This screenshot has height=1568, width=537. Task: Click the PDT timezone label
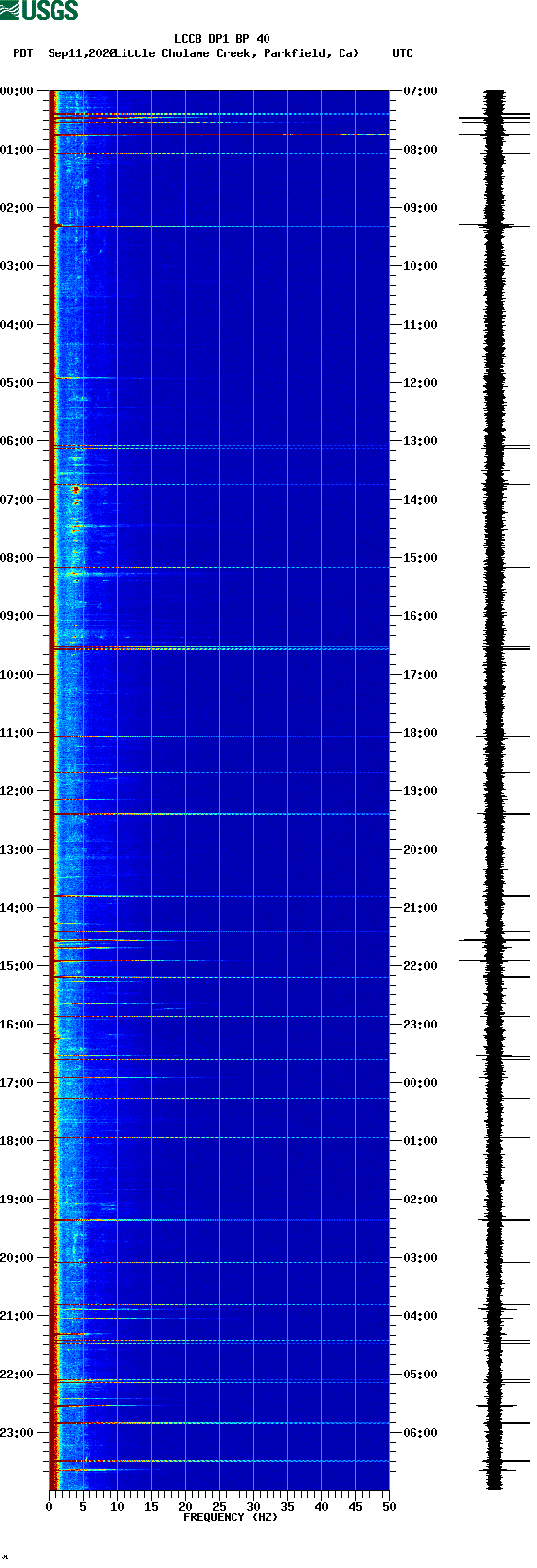point(23,53)
